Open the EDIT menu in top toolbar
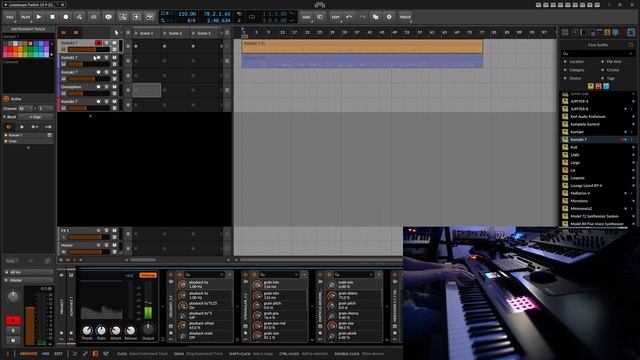This screenshot has height=360, width=640. (x=335, y=17)
